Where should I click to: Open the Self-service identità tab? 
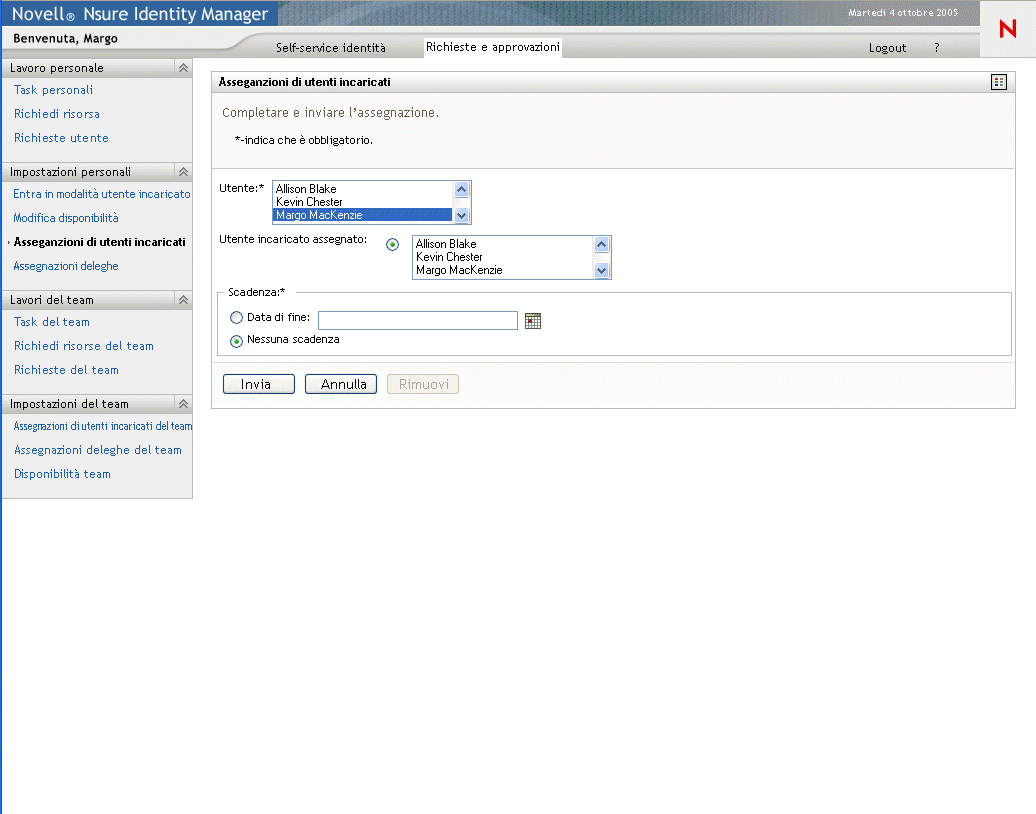330,48
